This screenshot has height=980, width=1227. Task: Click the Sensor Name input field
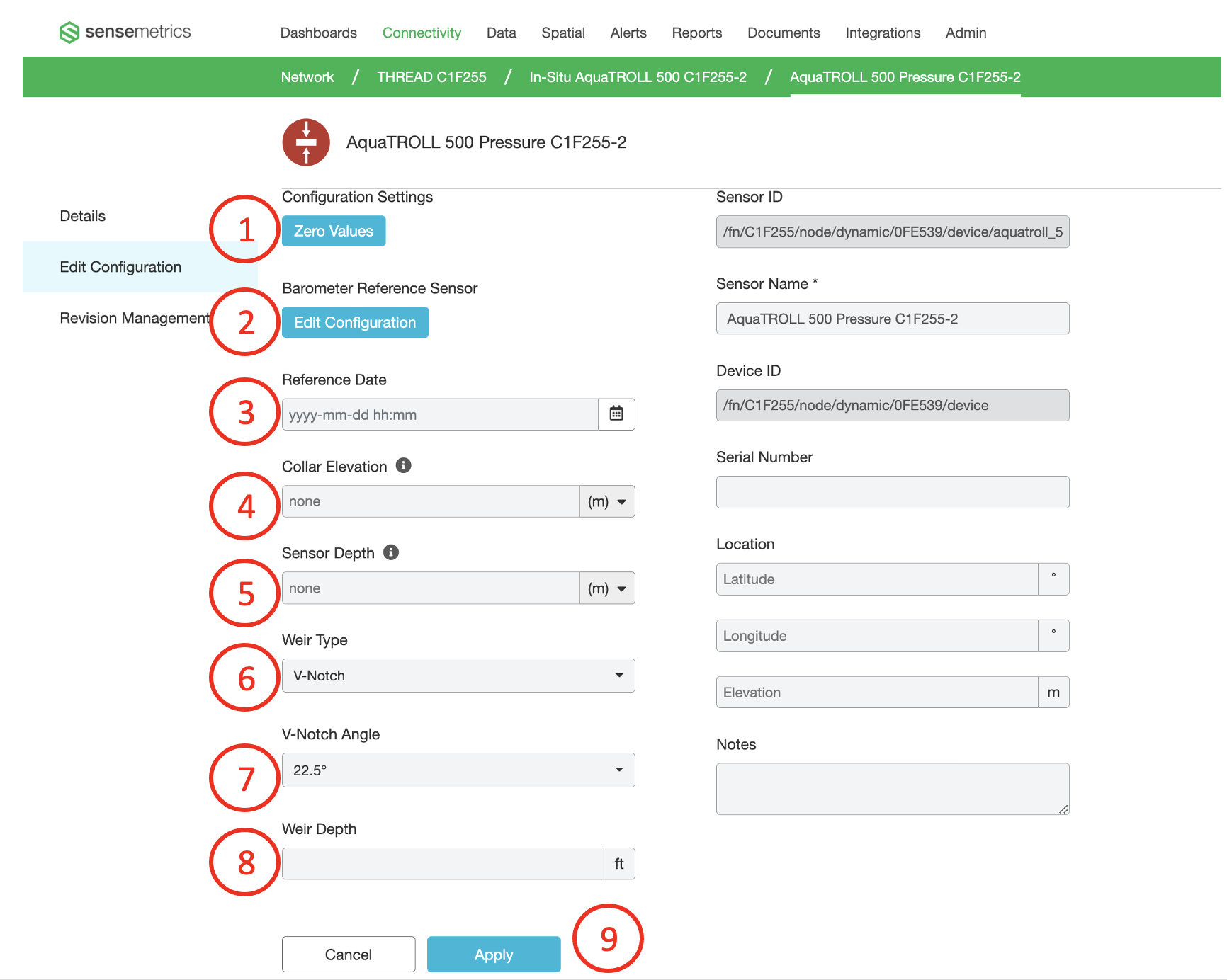pyautogui.click(x=893, y=319)
